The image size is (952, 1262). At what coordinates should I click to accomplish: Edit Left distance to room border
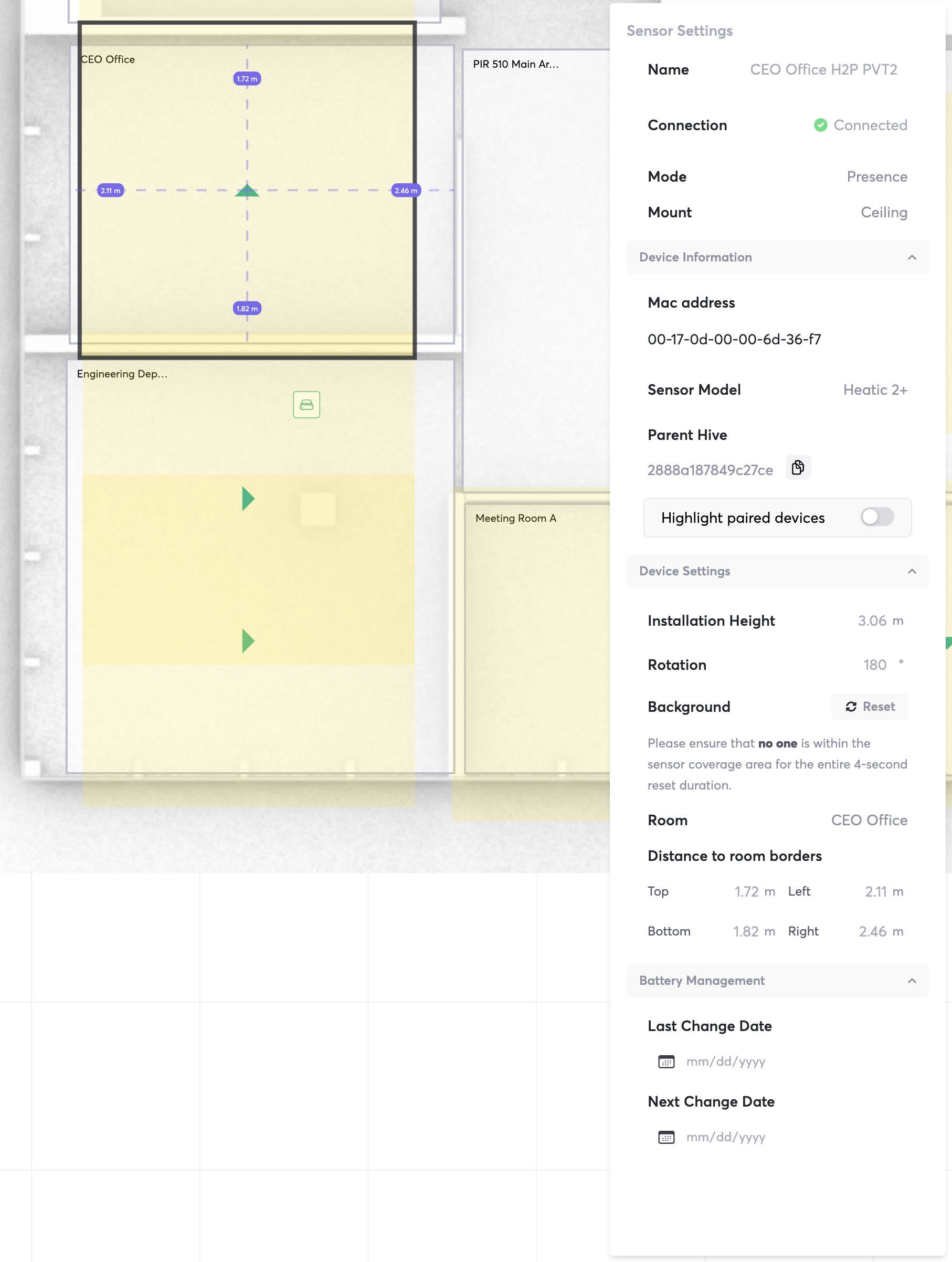(875, 891)
